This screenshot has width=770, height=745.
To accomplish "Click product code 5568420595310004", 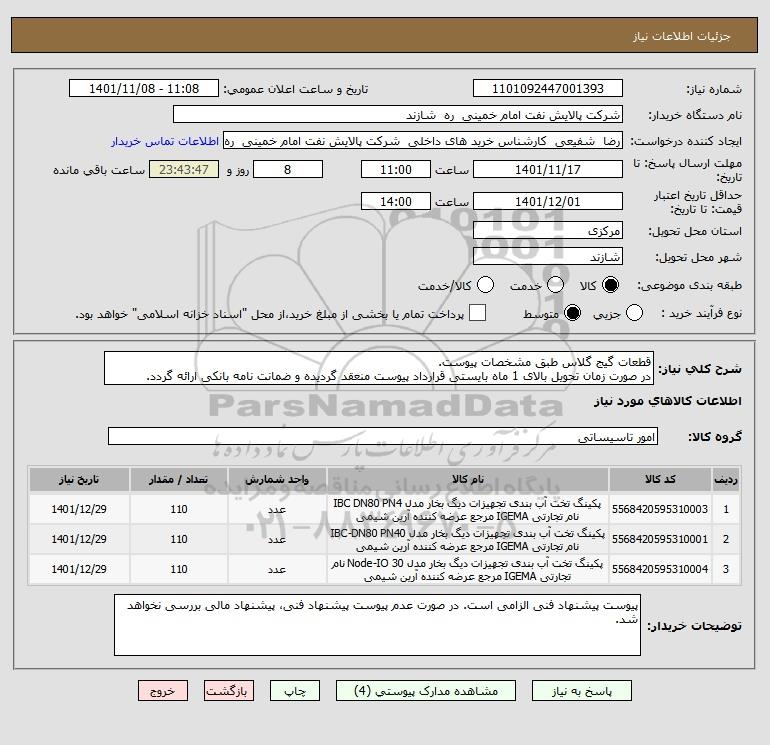I will [660, 569].
